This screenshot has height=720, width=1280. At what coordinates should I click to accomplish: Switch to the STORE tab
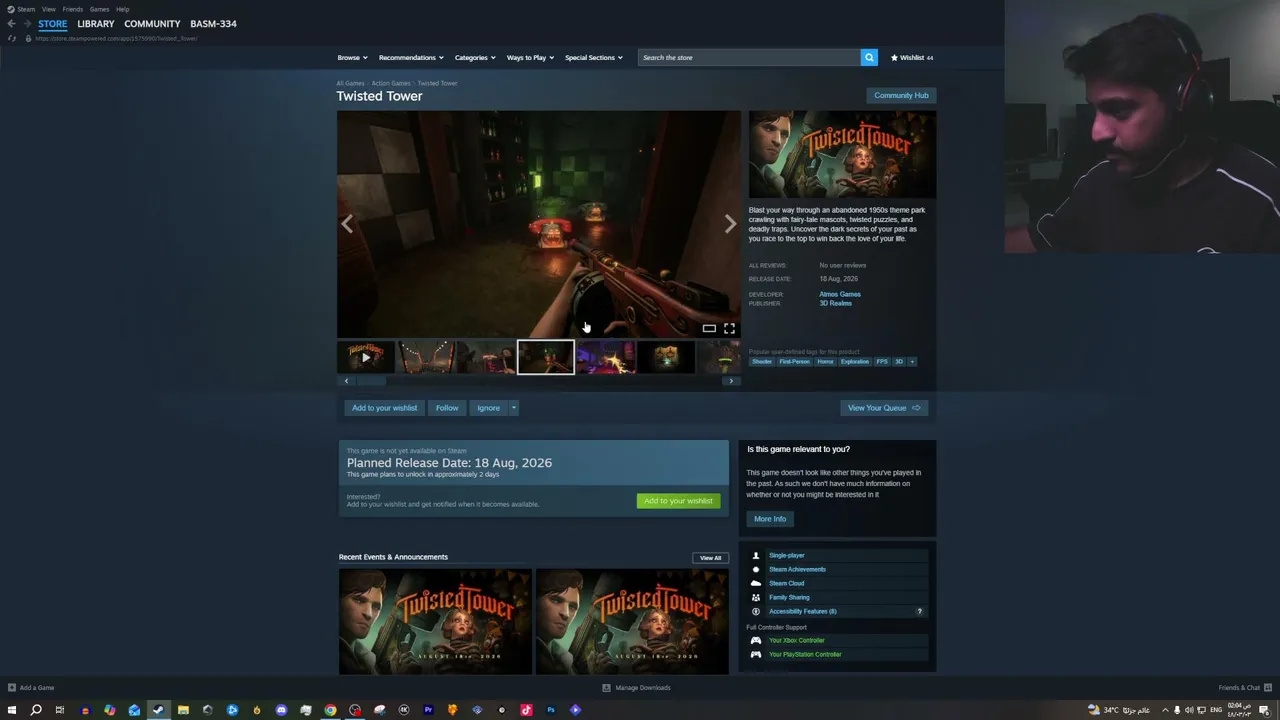(x=53, y=24)
